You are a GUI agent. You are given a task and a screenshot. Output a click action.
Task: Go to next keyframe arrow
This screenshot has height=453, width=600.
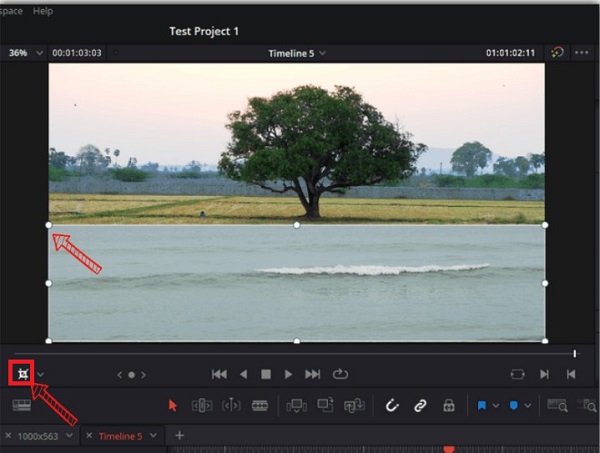pos(143,375)
